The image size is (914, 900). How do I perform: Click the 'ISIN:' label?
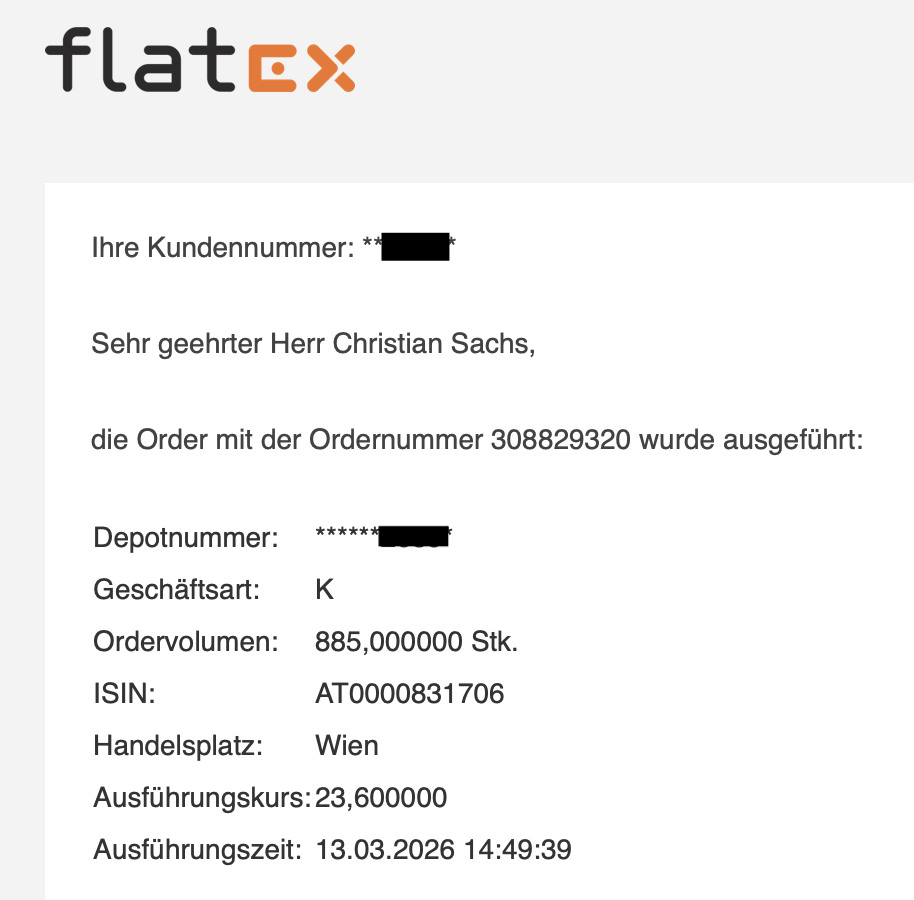click(124, 693)
